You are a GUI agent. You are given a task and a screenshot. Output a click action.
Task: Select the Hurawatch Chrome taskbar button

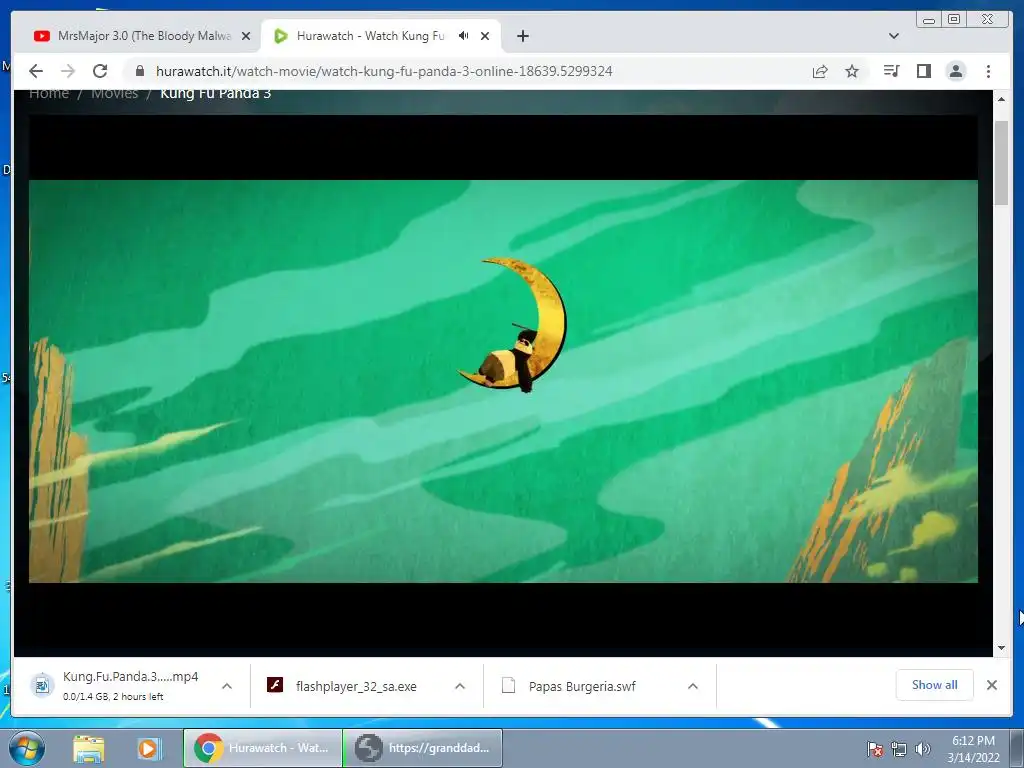263,748
